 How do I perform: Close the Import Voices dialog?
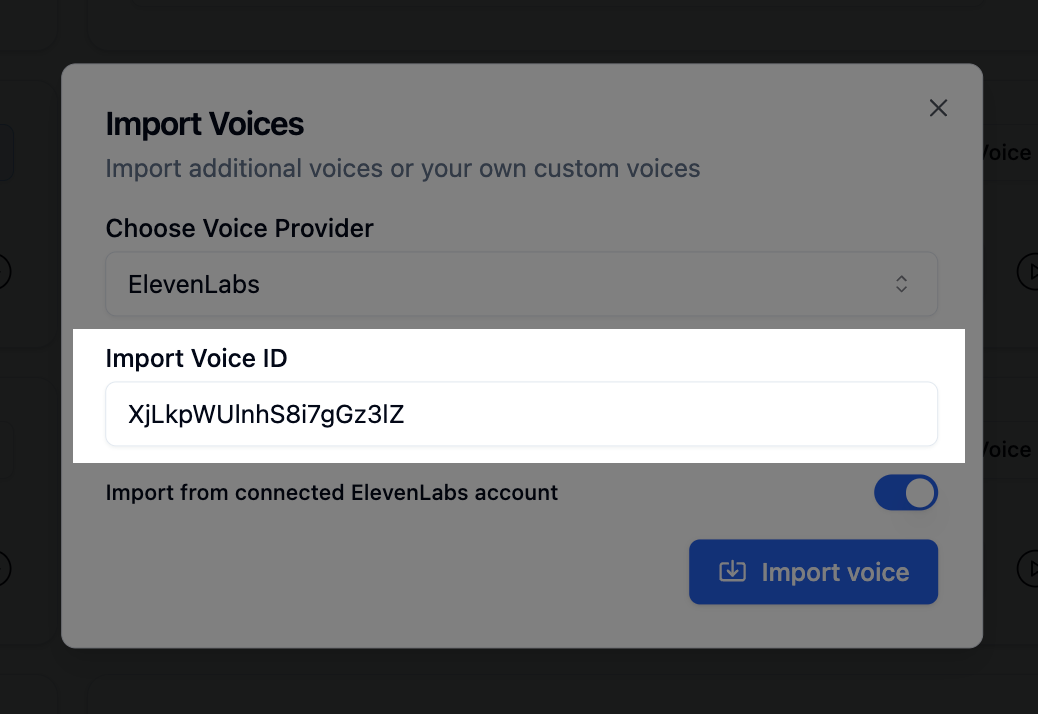click(x=938, y=108)
